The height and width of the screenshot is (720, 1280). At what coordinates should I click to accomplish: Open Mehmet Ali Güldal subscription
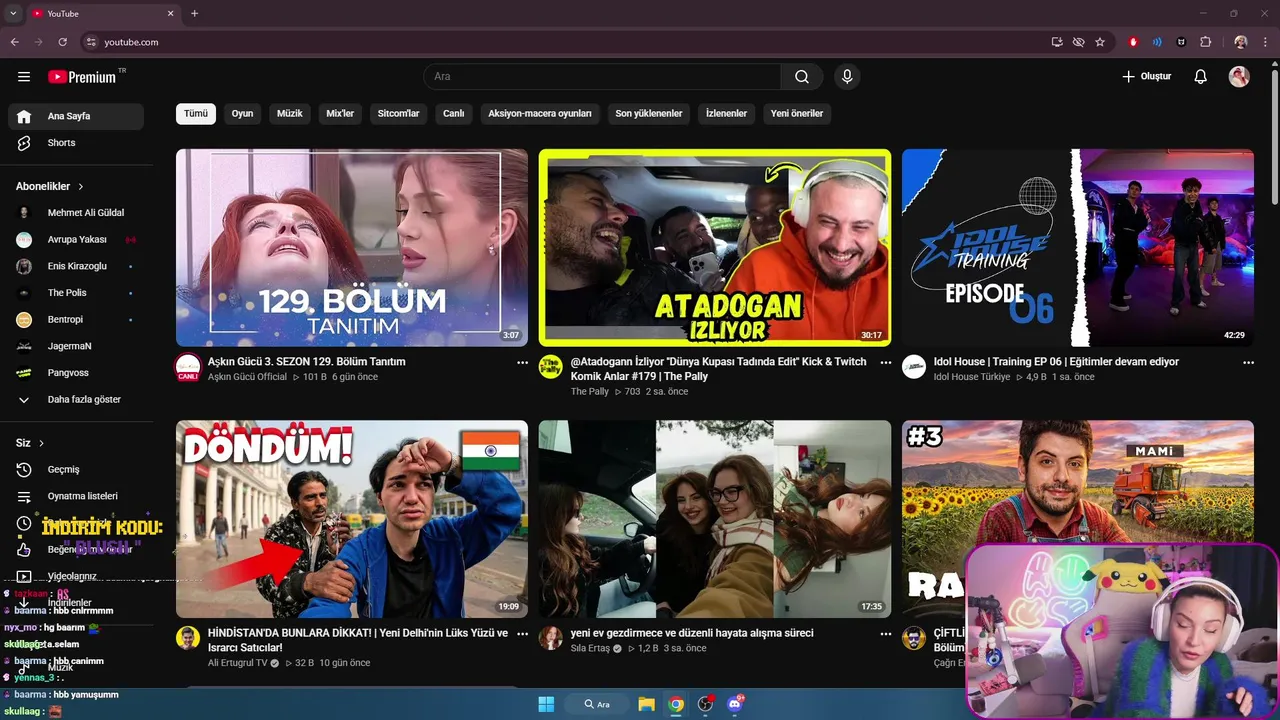click(x=76, y=213)
